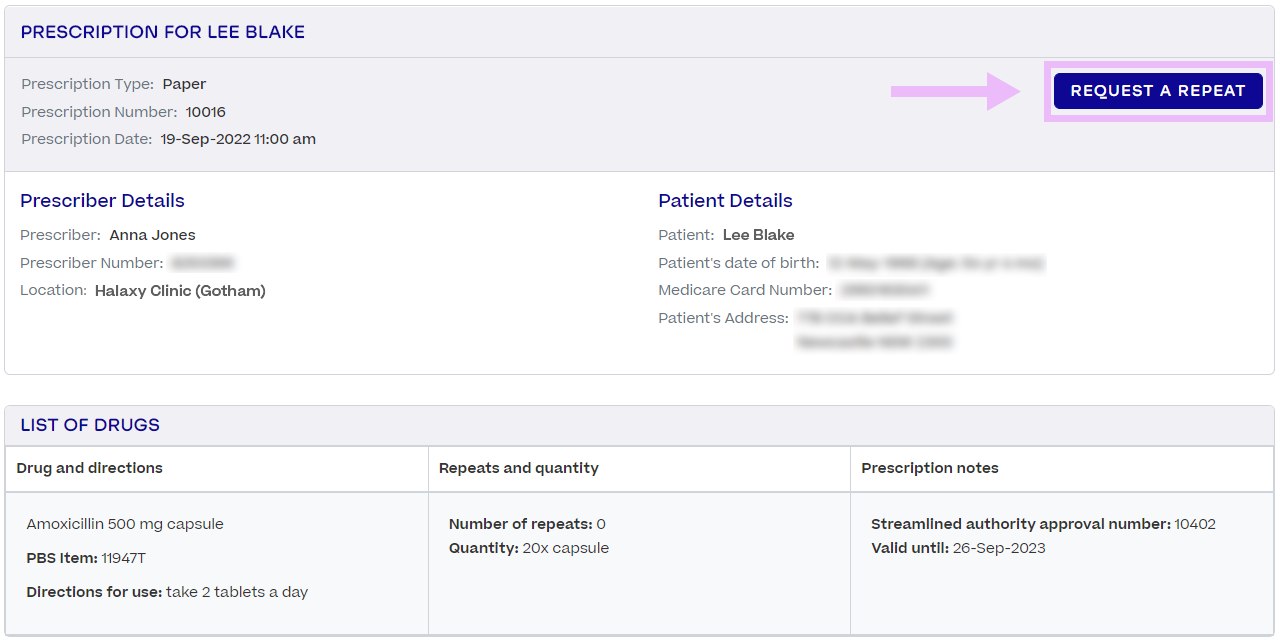Click the Repeats and quantity column header
1280x641 pixels.
click(518, 468)
